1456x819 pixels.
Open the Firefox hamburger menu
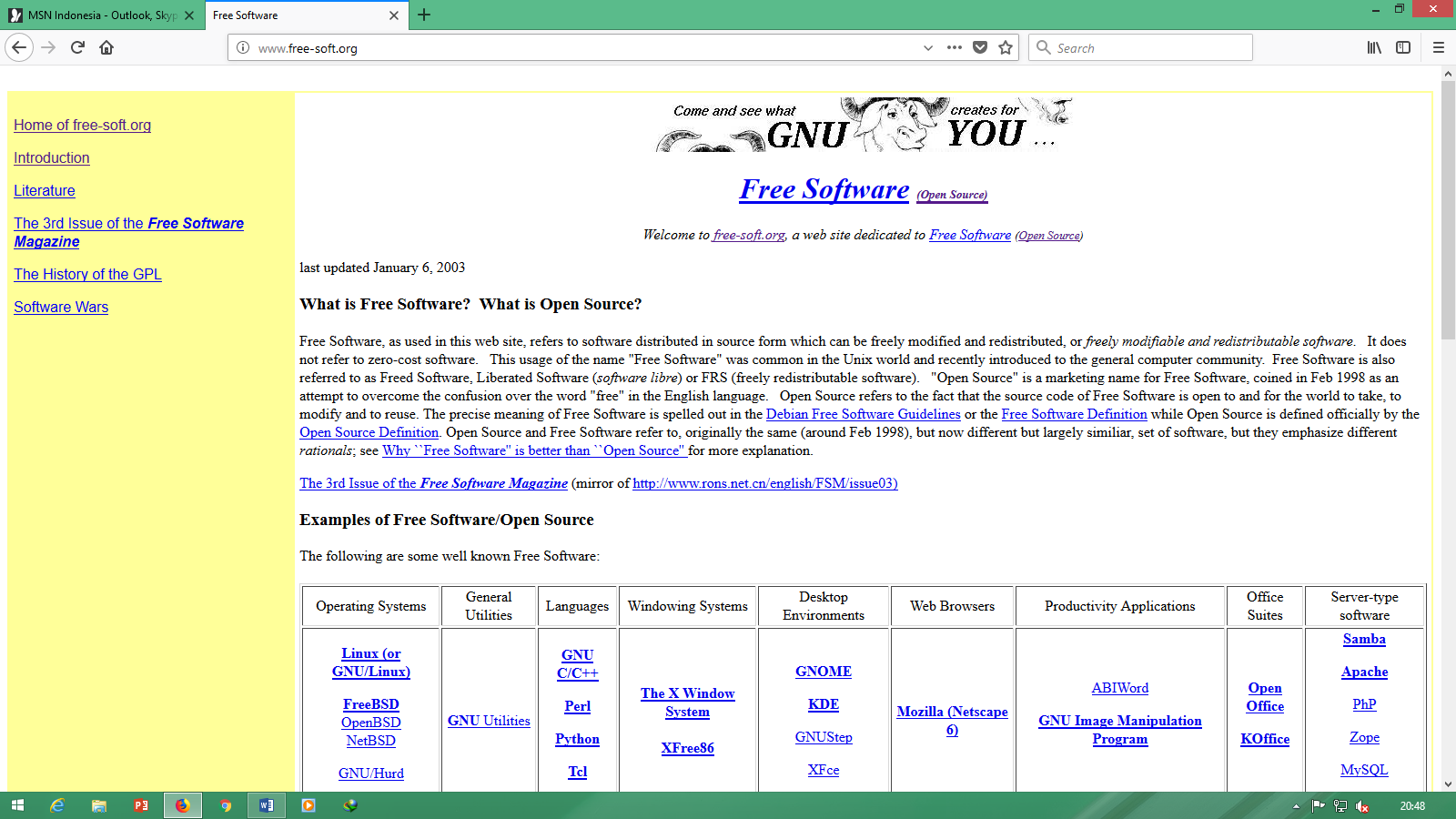point(1439,47)
